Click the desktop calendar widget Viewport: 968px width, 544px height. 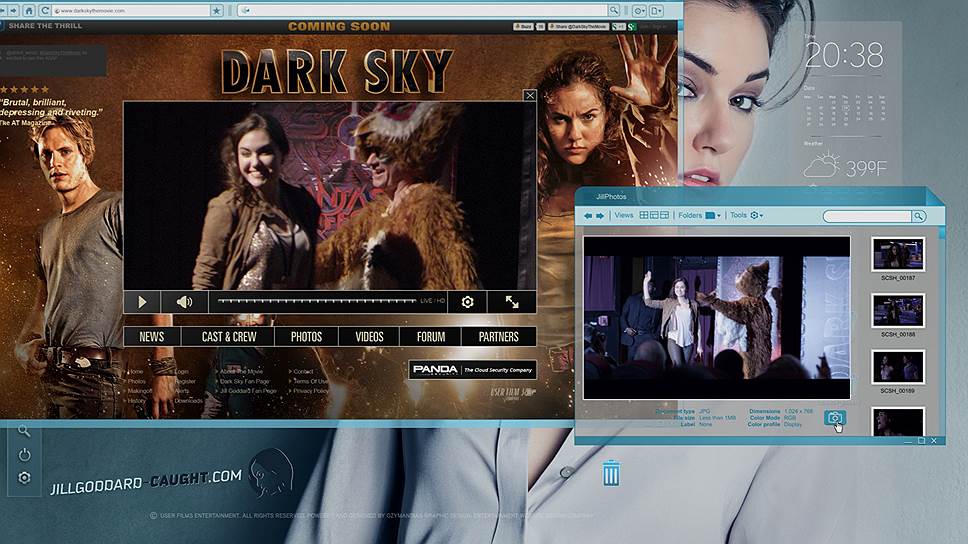click(845, 111)
